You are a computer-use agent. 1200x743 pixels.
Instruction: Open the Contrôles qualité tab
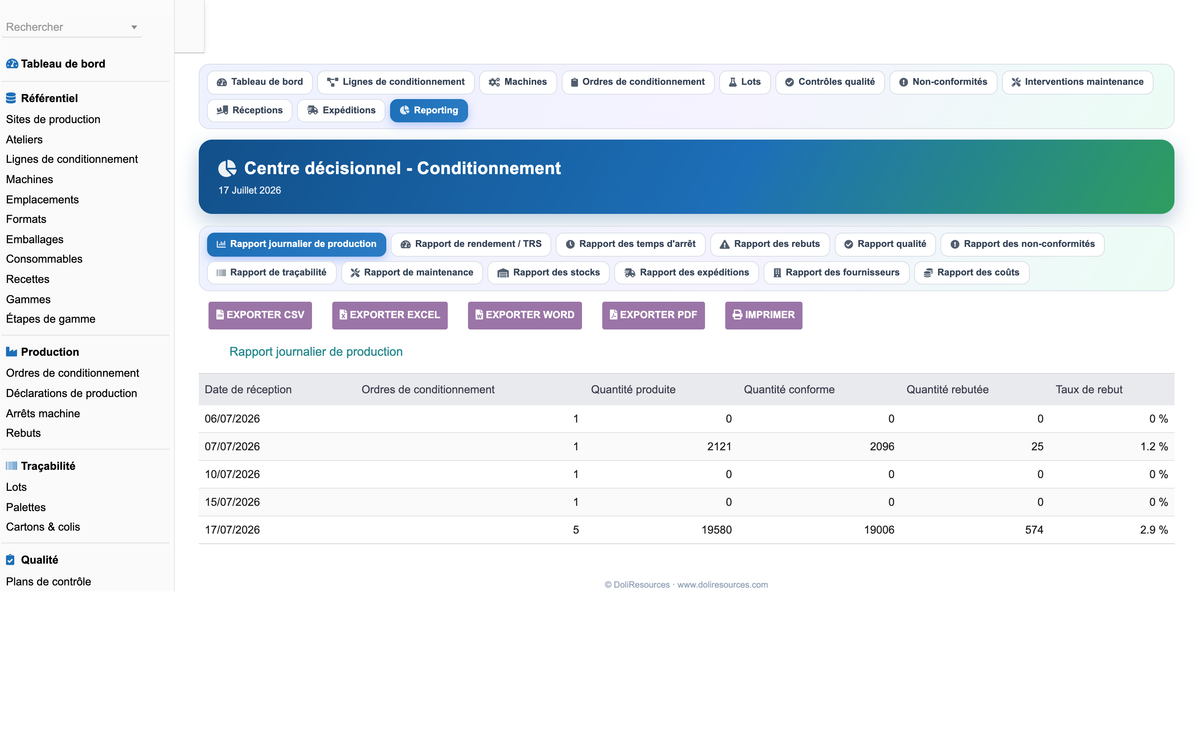click(829, 82)
